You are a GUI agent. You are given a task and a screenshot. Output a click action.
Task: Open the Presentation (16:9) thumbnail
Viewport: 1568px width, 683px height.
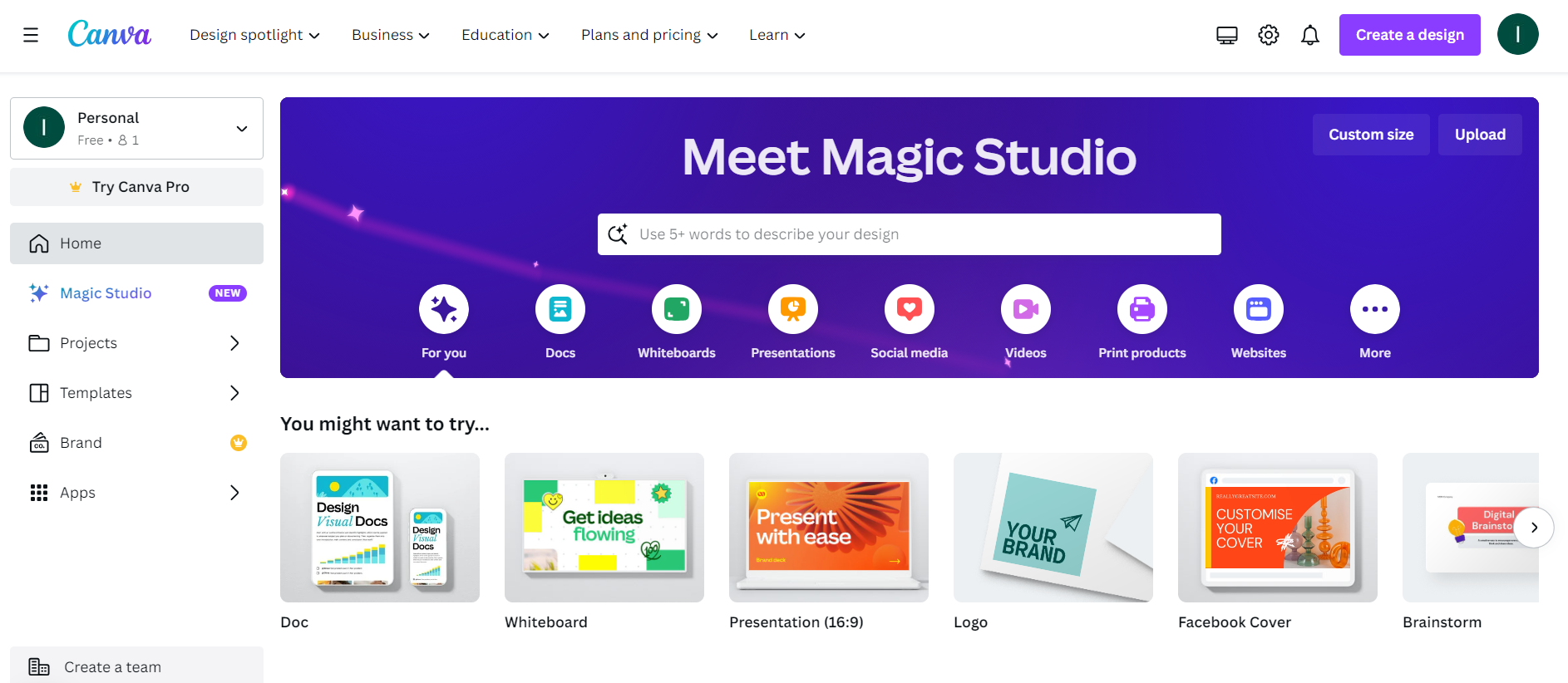[x=829, y=528]
